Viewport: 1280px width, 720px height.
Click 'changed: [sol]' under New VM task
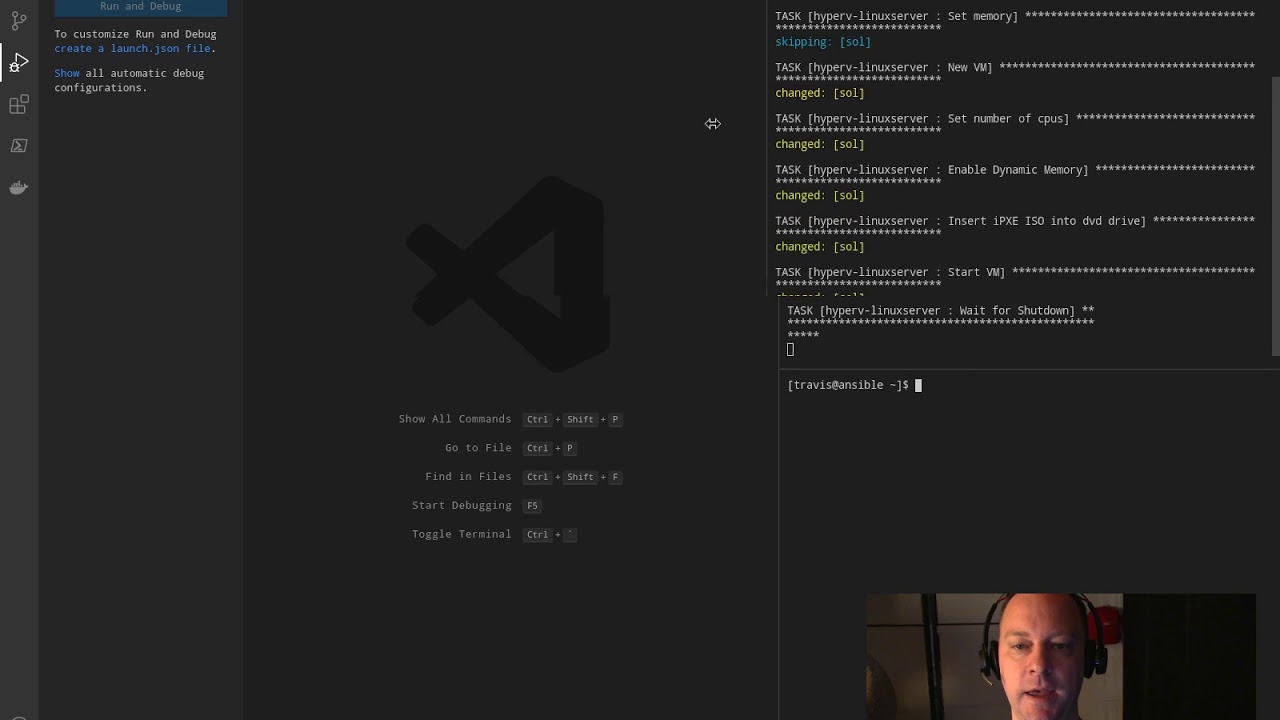820,93
